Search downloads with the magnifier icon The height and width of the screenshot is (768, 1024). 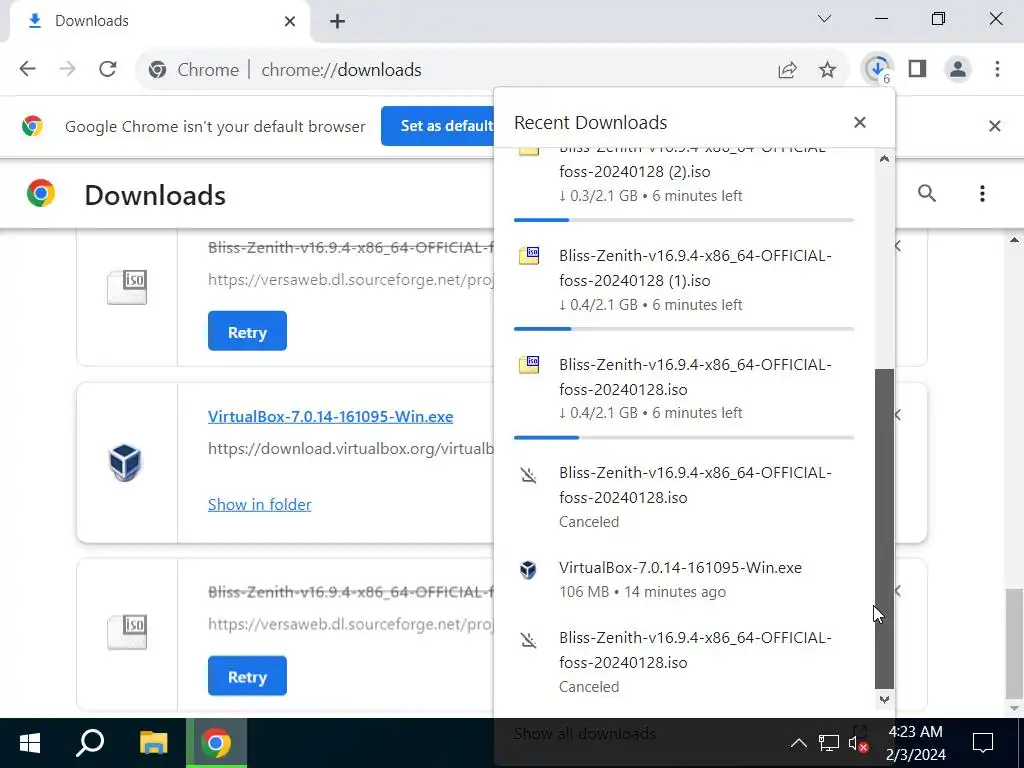point(927,193)
